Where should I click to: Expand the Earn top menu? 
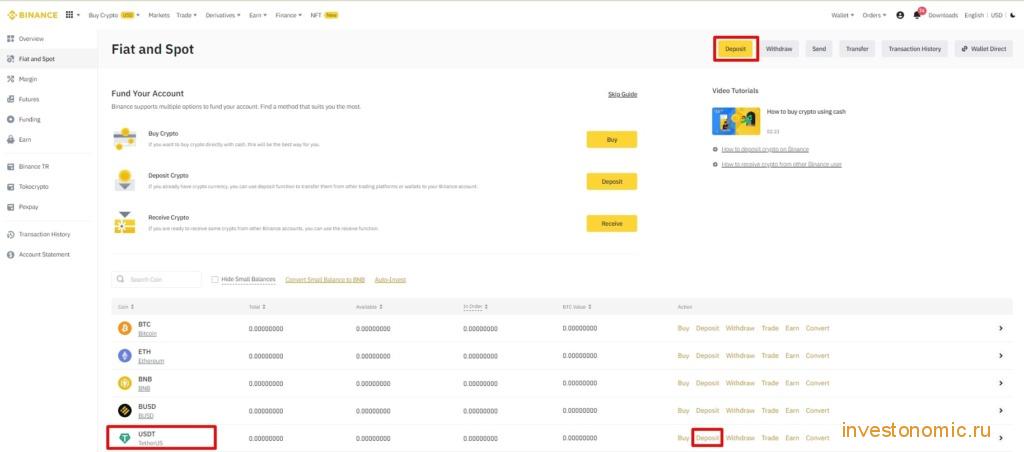point(258,15)
